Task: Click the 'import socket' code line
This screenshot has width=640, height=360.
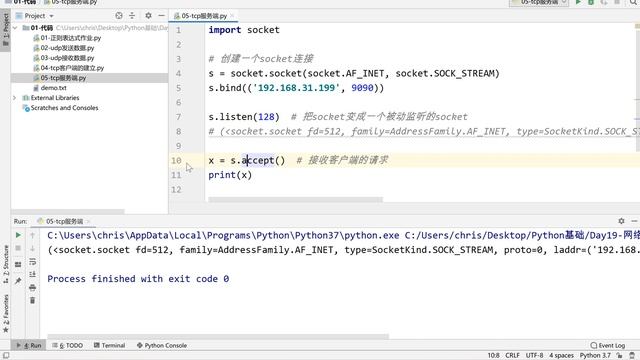Action: [x=244, y=30]
